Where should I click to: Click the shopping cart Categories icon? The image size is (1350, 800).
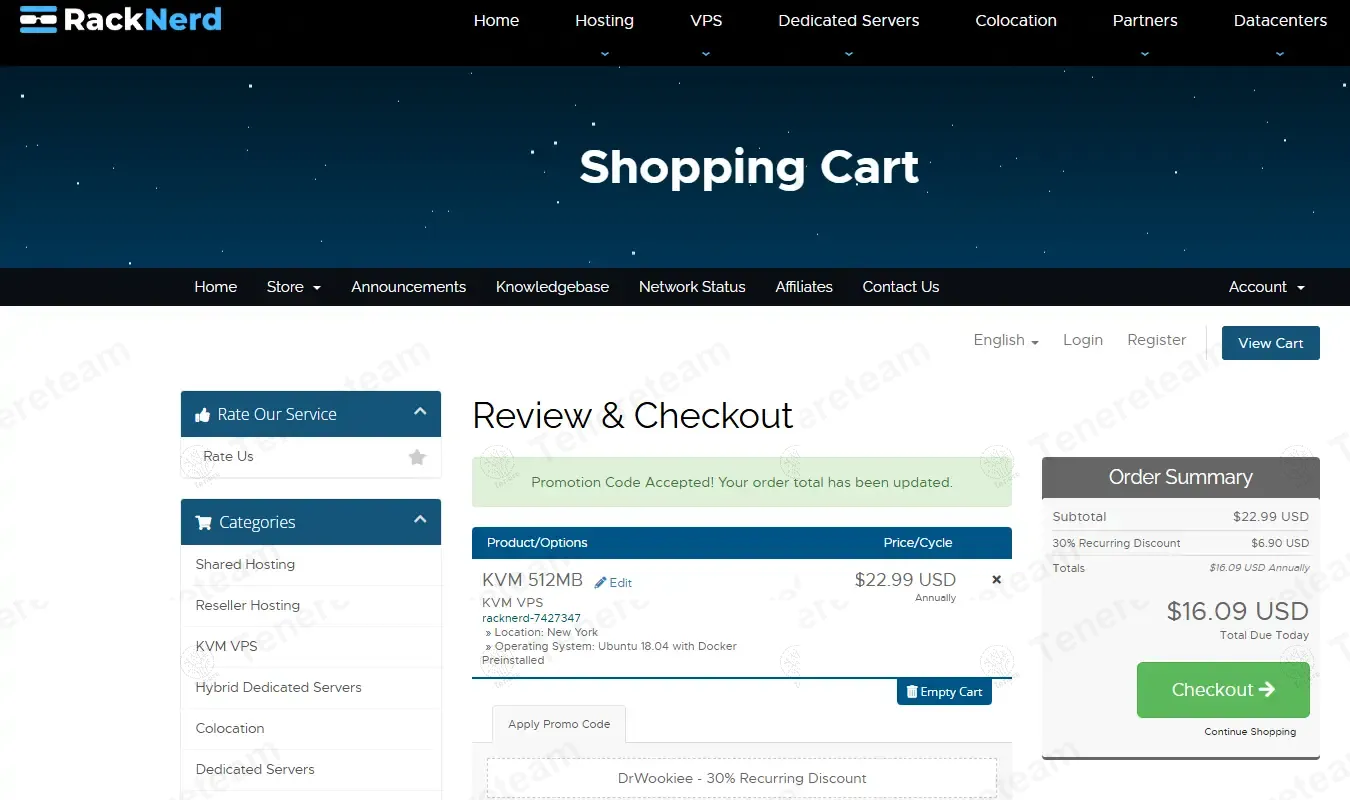pyautogui.click(x=203, y=522)
